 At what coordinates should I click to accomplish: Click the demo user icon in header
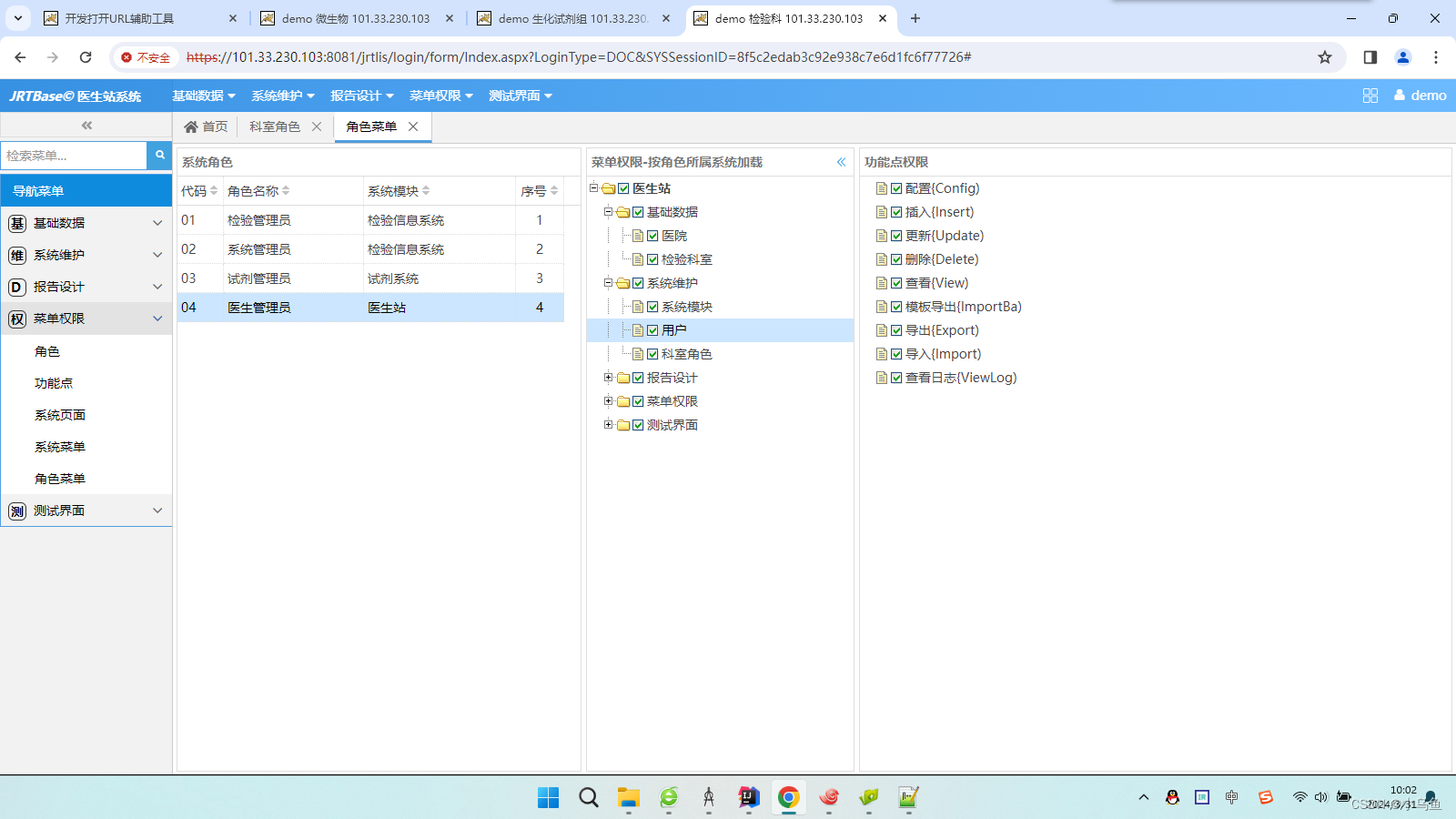[1400, 95]
